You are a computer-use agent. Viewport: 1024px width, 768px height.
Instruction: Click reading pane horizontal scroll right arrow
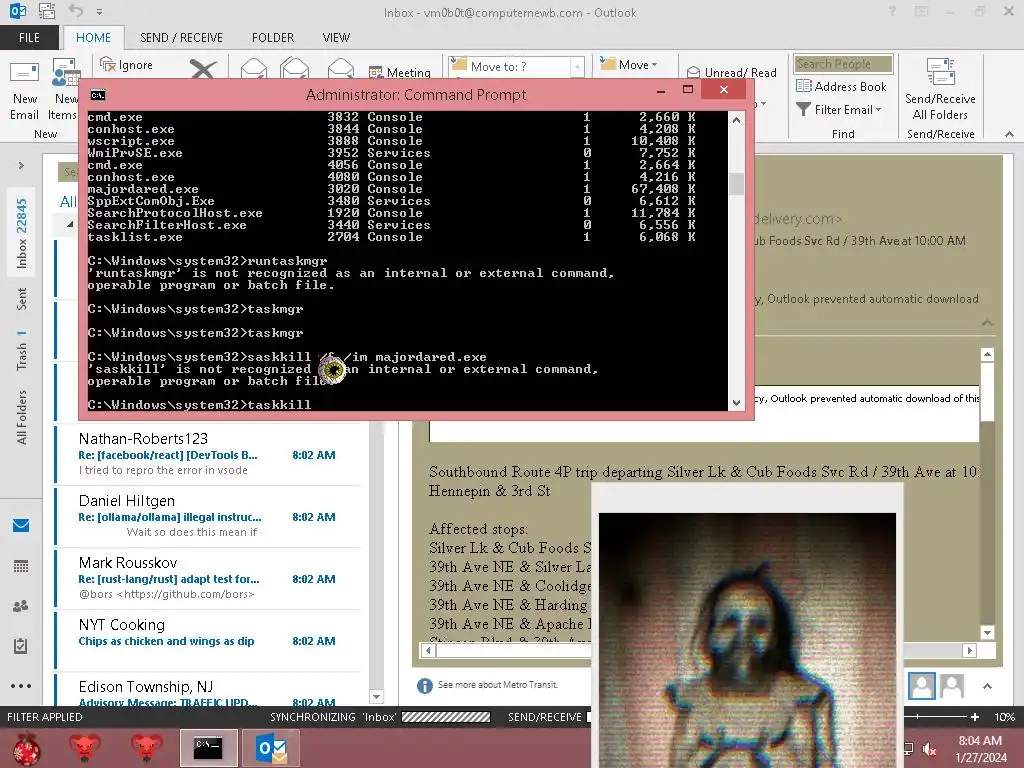coord(970,650)
